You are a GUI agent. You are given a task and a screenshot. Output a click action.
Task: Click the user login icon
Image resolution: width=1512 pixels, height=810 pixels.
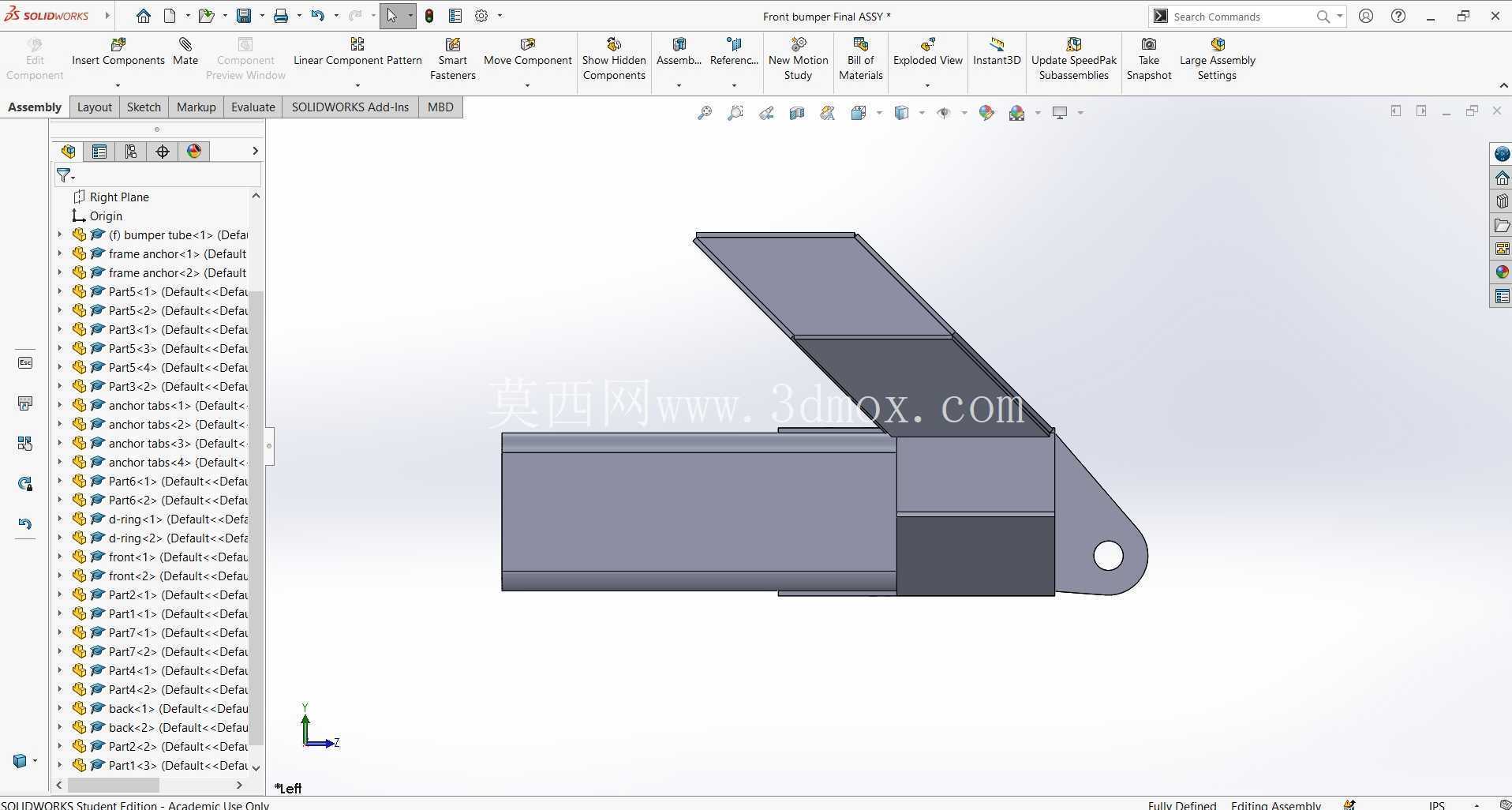[x=1366, y=16]
